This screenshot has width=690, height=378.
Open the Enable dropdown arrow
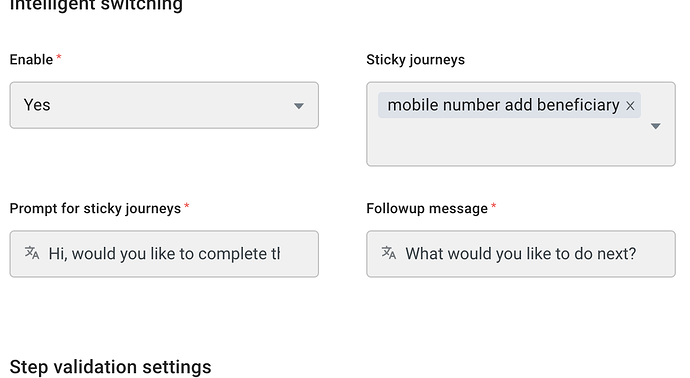[299, 106]
